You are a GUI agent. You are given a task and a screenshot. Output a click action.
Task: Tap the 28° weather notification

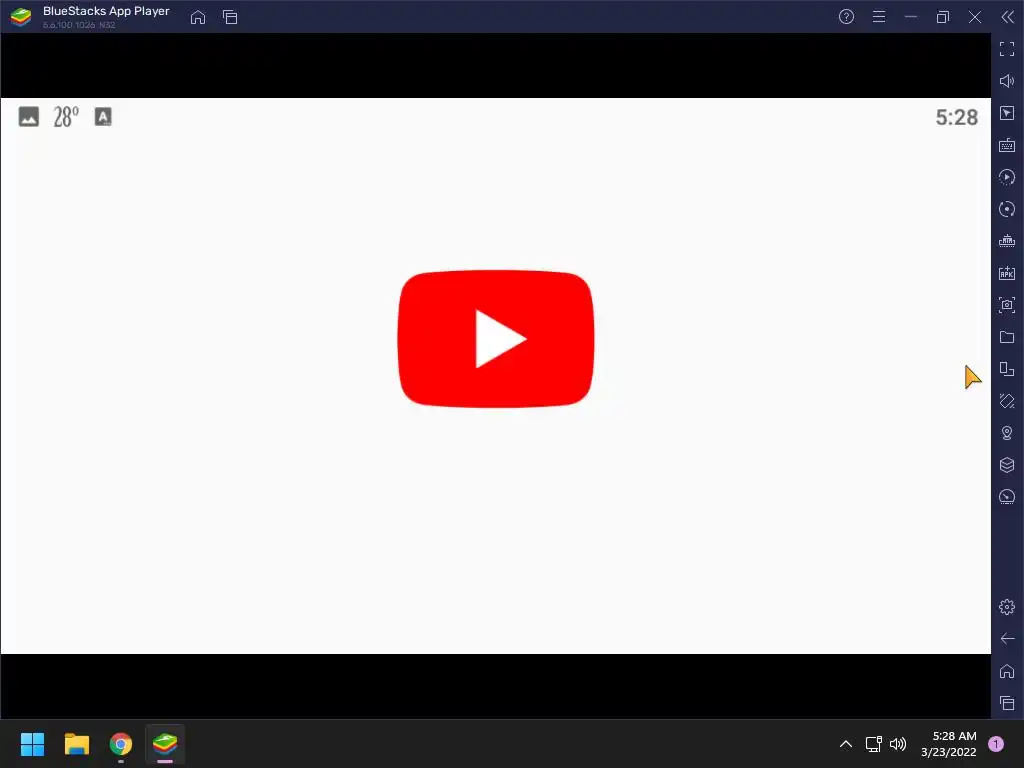coord(66,117)
